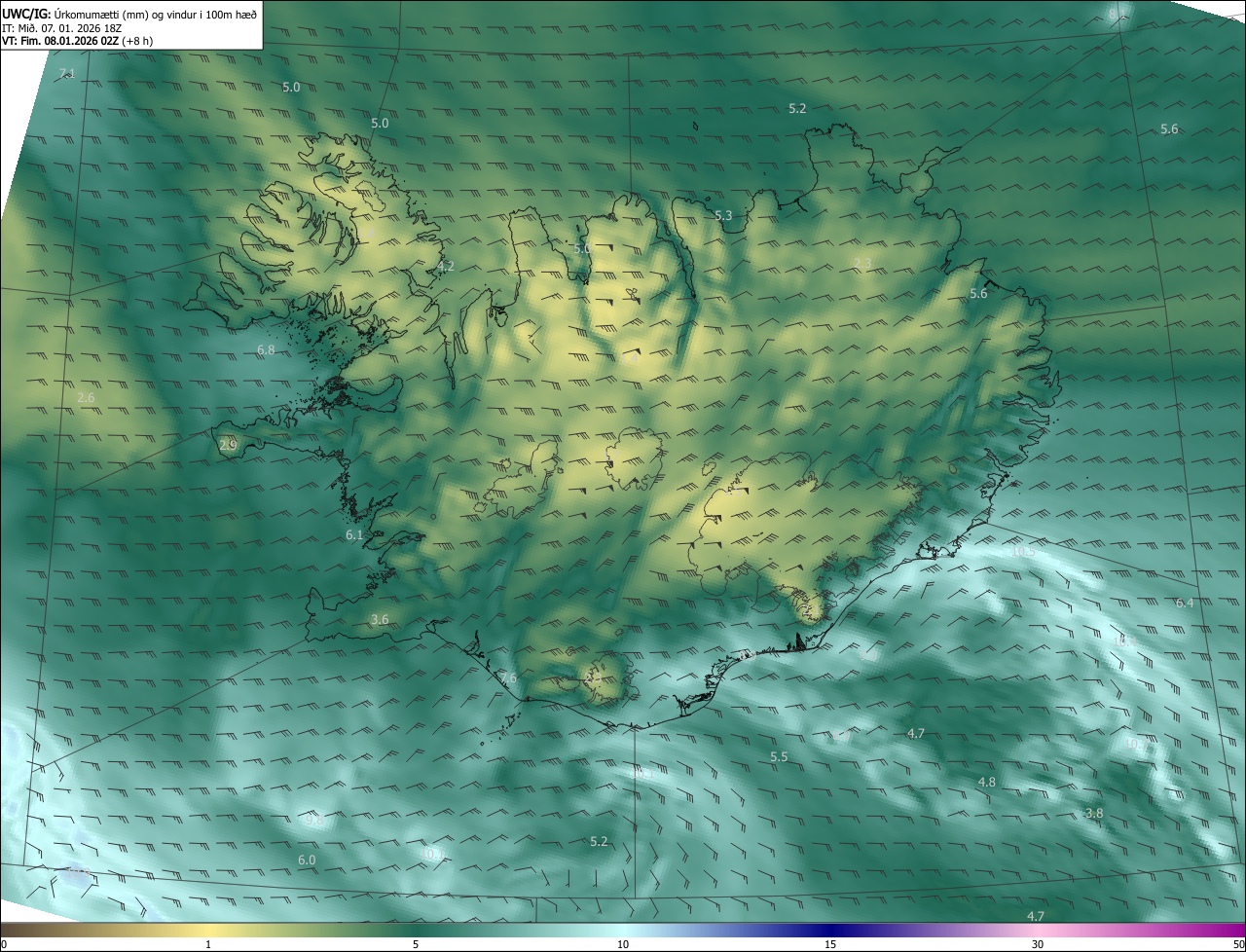Select the map value "5.3"
Screen dimensions: 1246x952
723,216
